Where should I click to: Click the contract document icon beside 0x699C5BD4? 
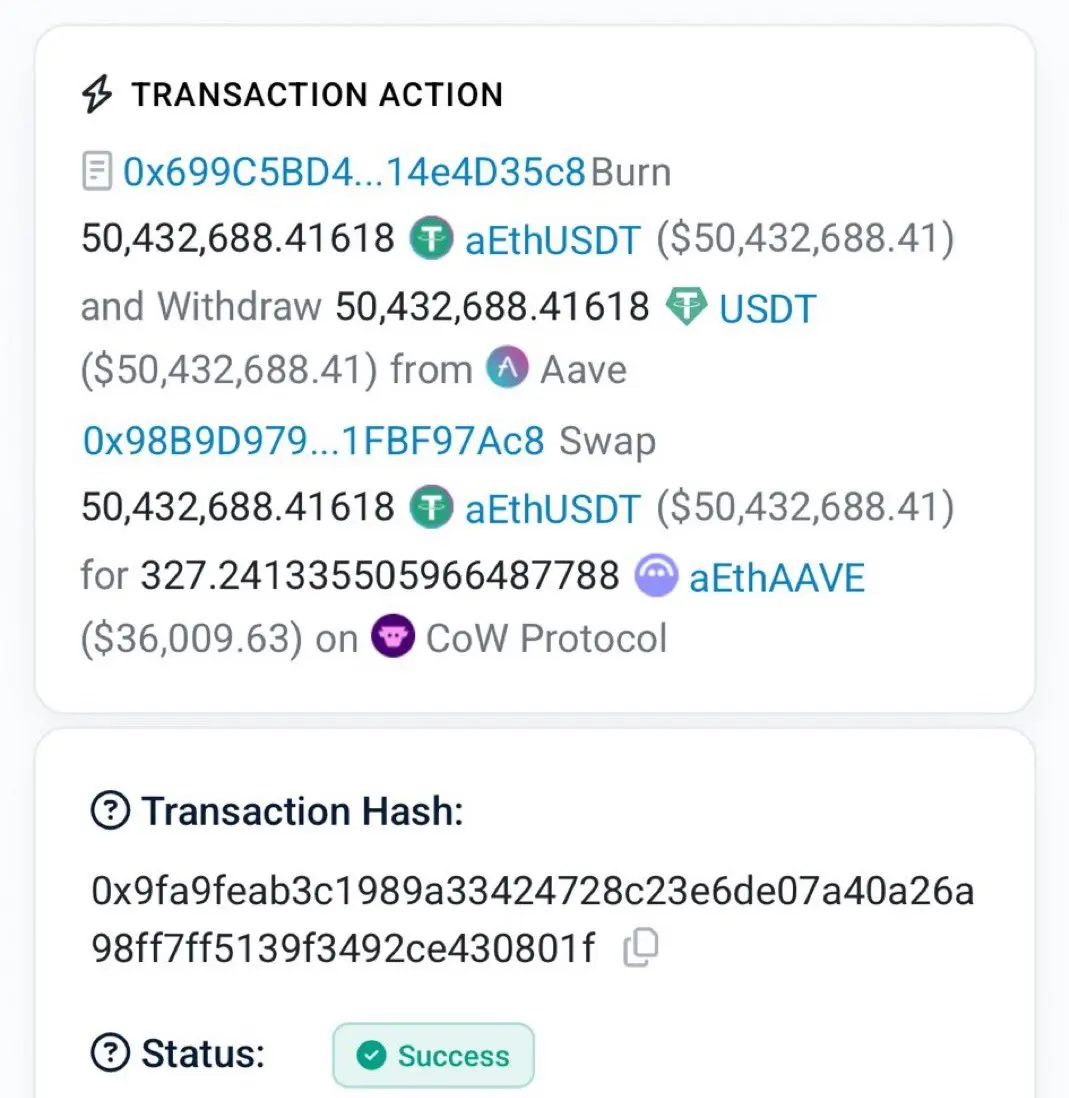97,173
